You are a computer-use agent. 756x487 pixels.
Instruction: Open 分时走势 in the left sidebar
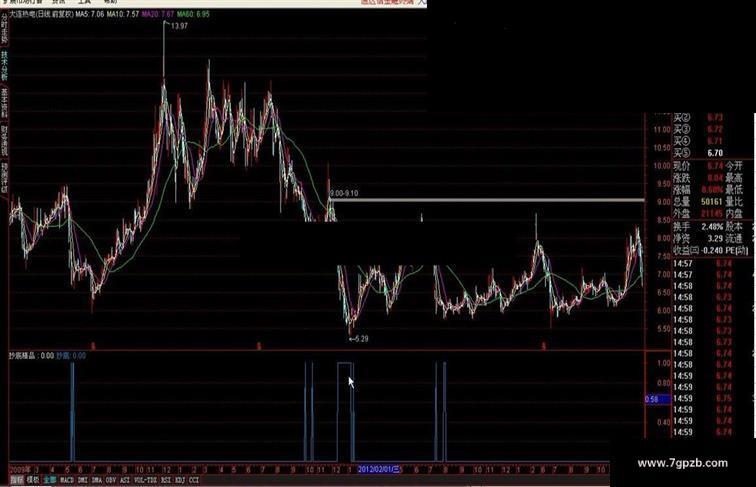pyautogui.click(x=4, y=28)
